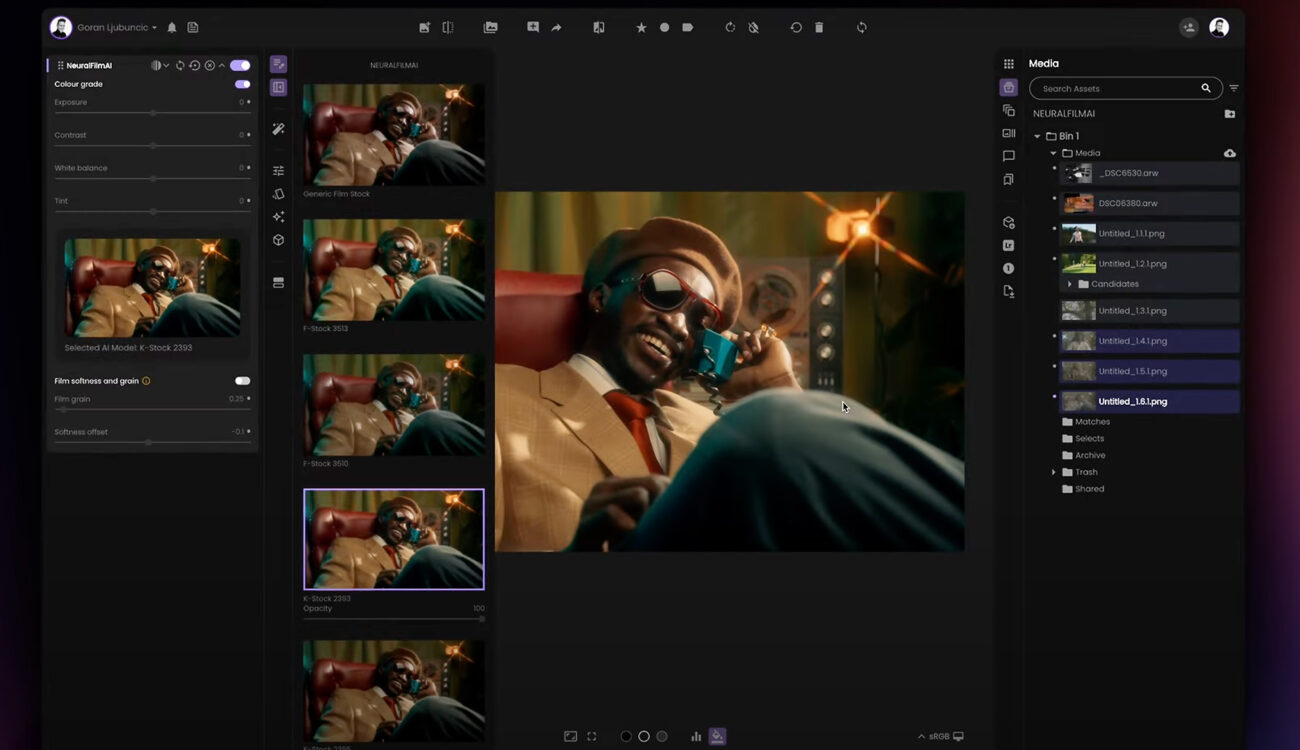Open the 3D cube LUT tool
The height and width of the screenshot is (750, 1300).
[278, 240]
